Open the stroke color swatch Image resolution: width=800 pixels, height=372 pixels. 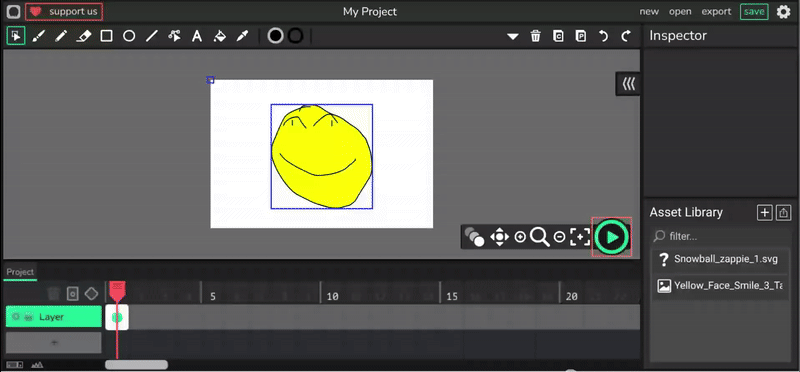[296, 36]
